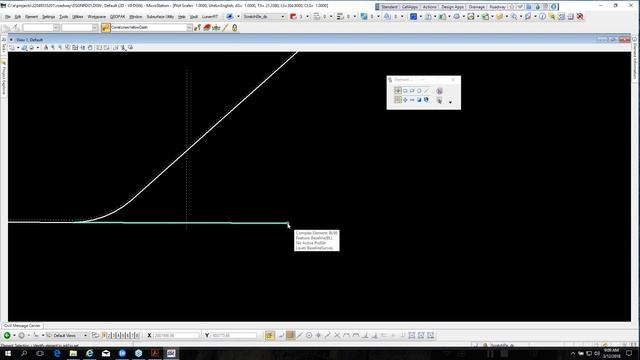Open the GEOPAK menu
Screen dimensions: 640x360
point(118,17)
